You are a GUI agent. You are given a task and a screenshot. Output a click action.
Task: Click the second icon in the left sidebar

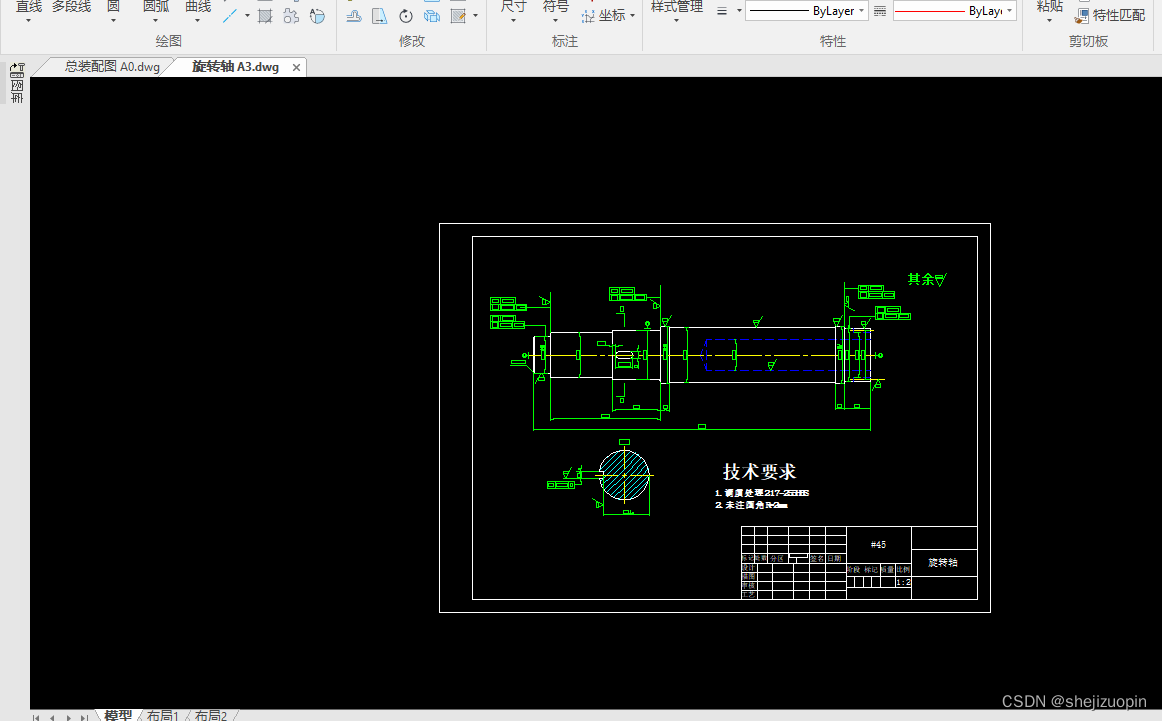click(x=17, y=86)
